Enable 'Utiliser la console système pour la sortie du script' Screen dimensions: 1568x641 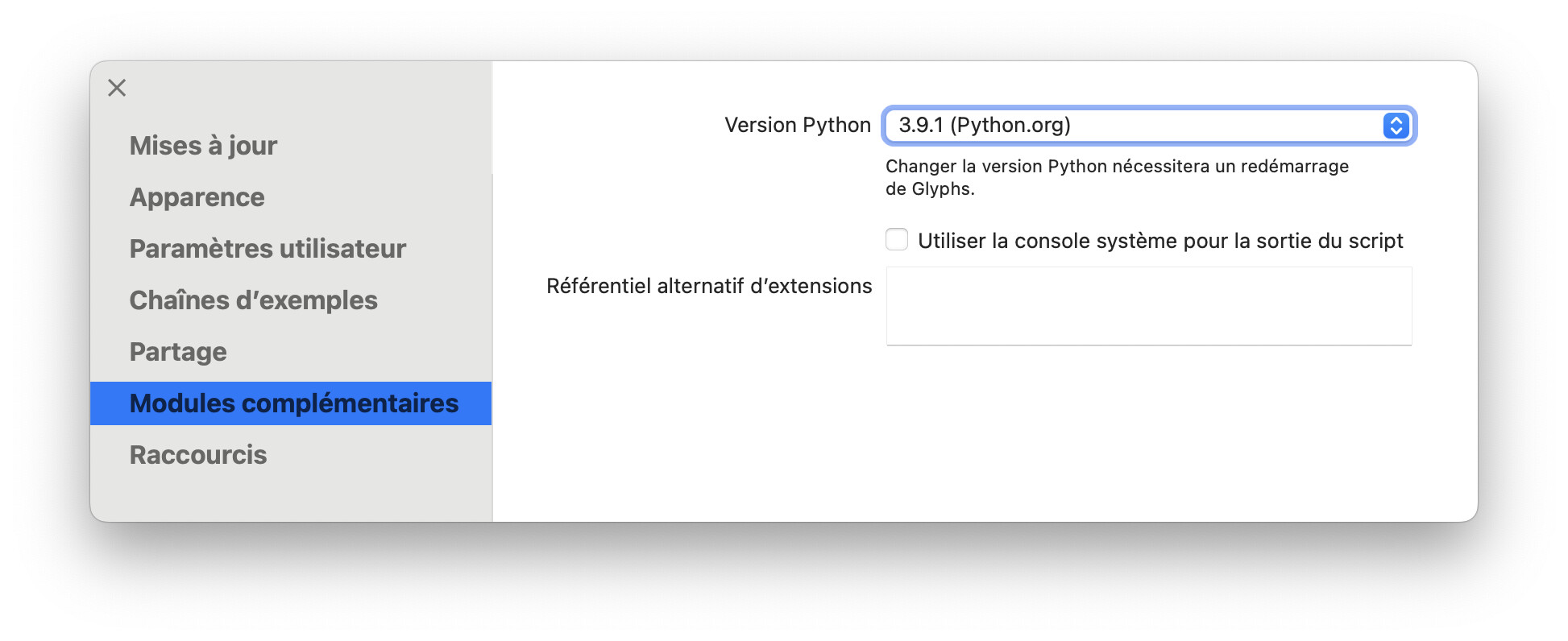tap(897, 238)
